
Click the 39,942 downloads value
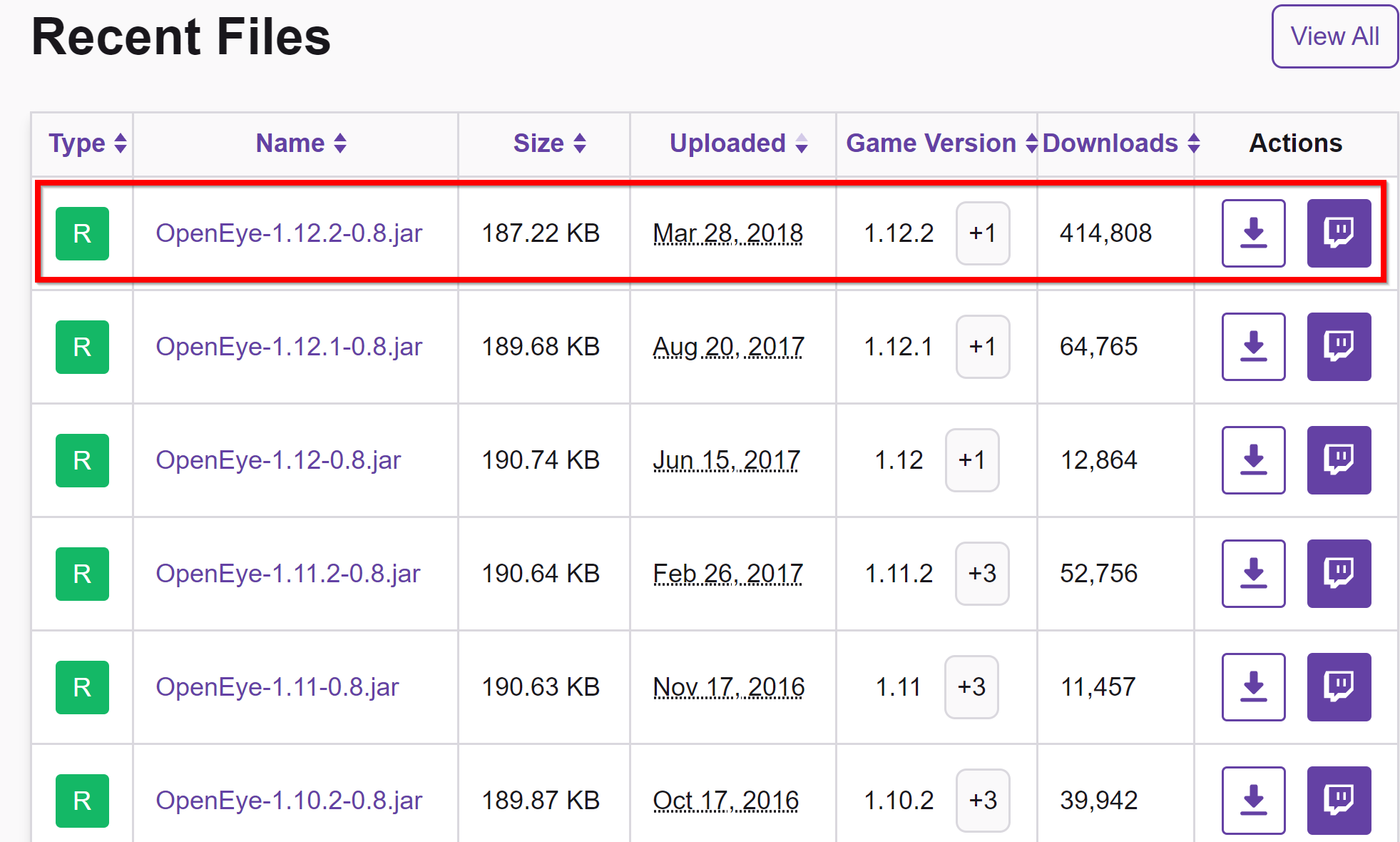[1099, 801]
